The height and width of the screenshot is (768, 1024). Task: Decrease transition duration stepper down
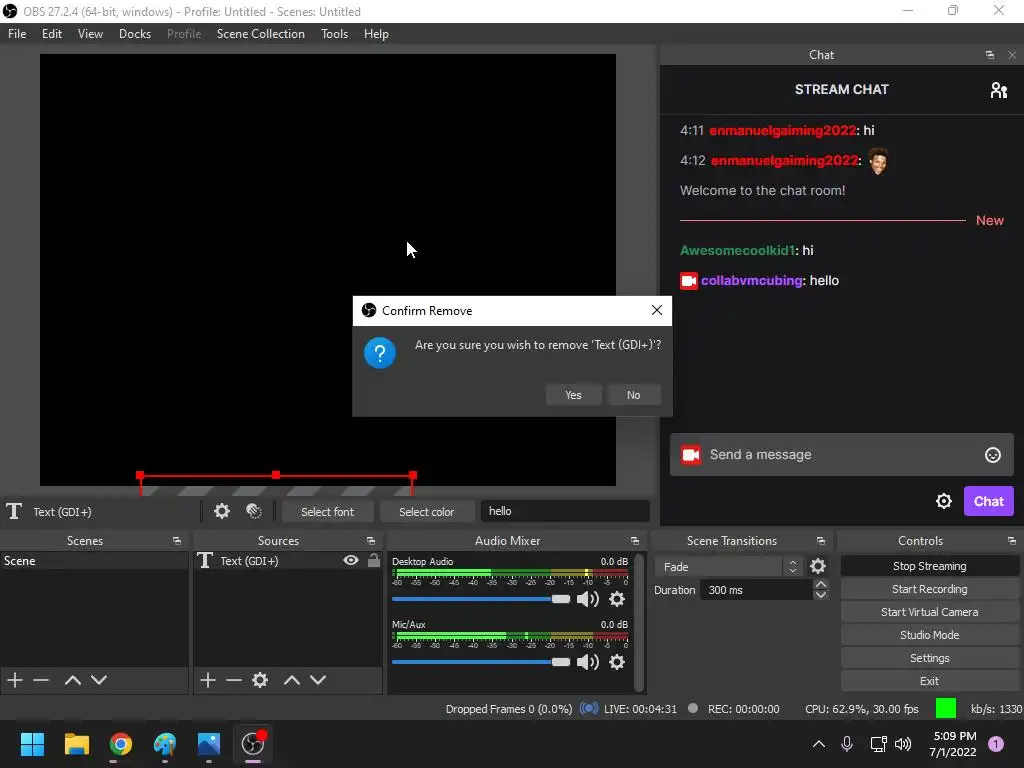[x=821, y=595]
